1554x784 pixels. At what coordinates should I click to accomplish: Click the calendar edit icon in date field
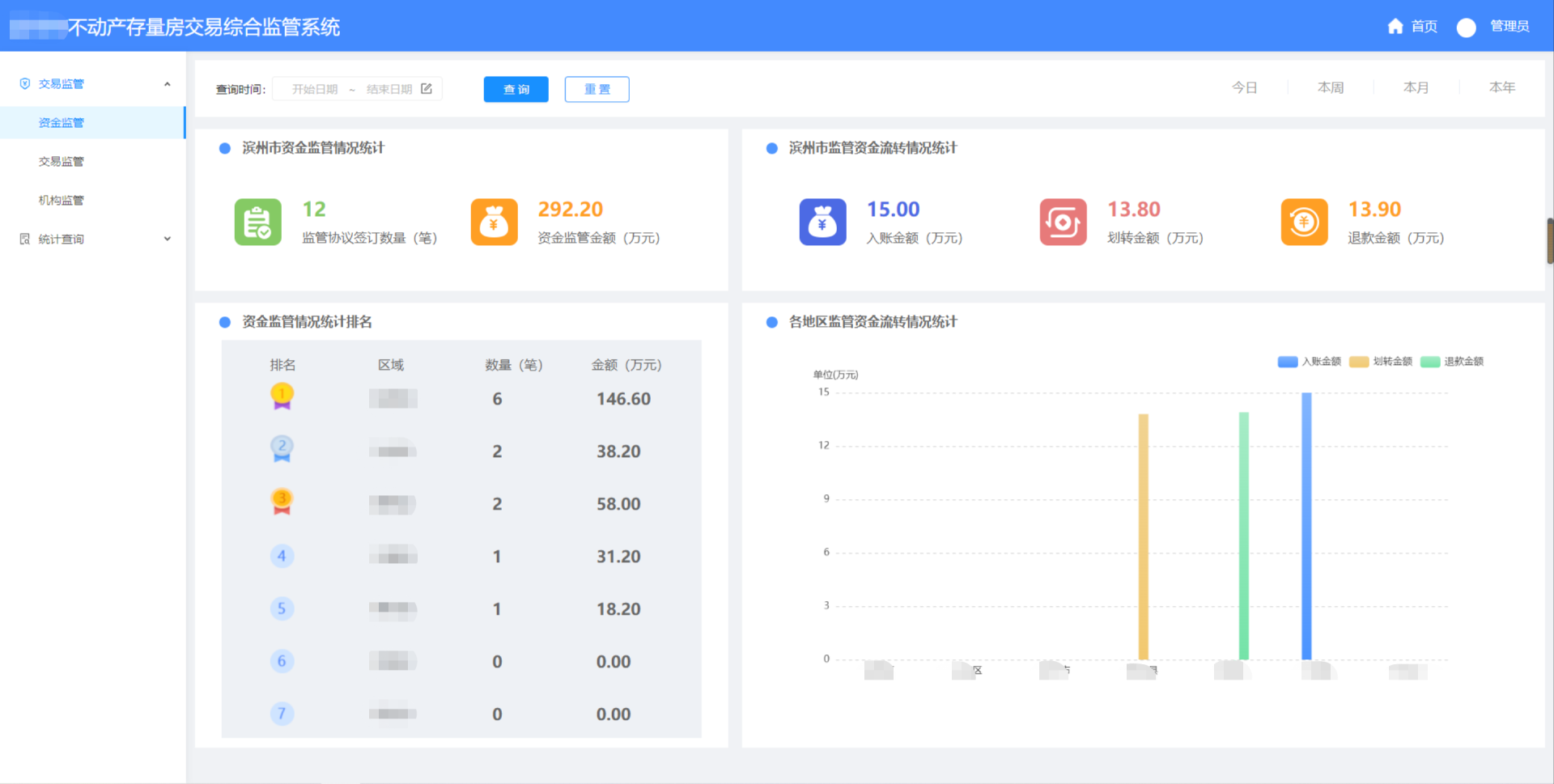pyautogui.click(x=427, y=89)
